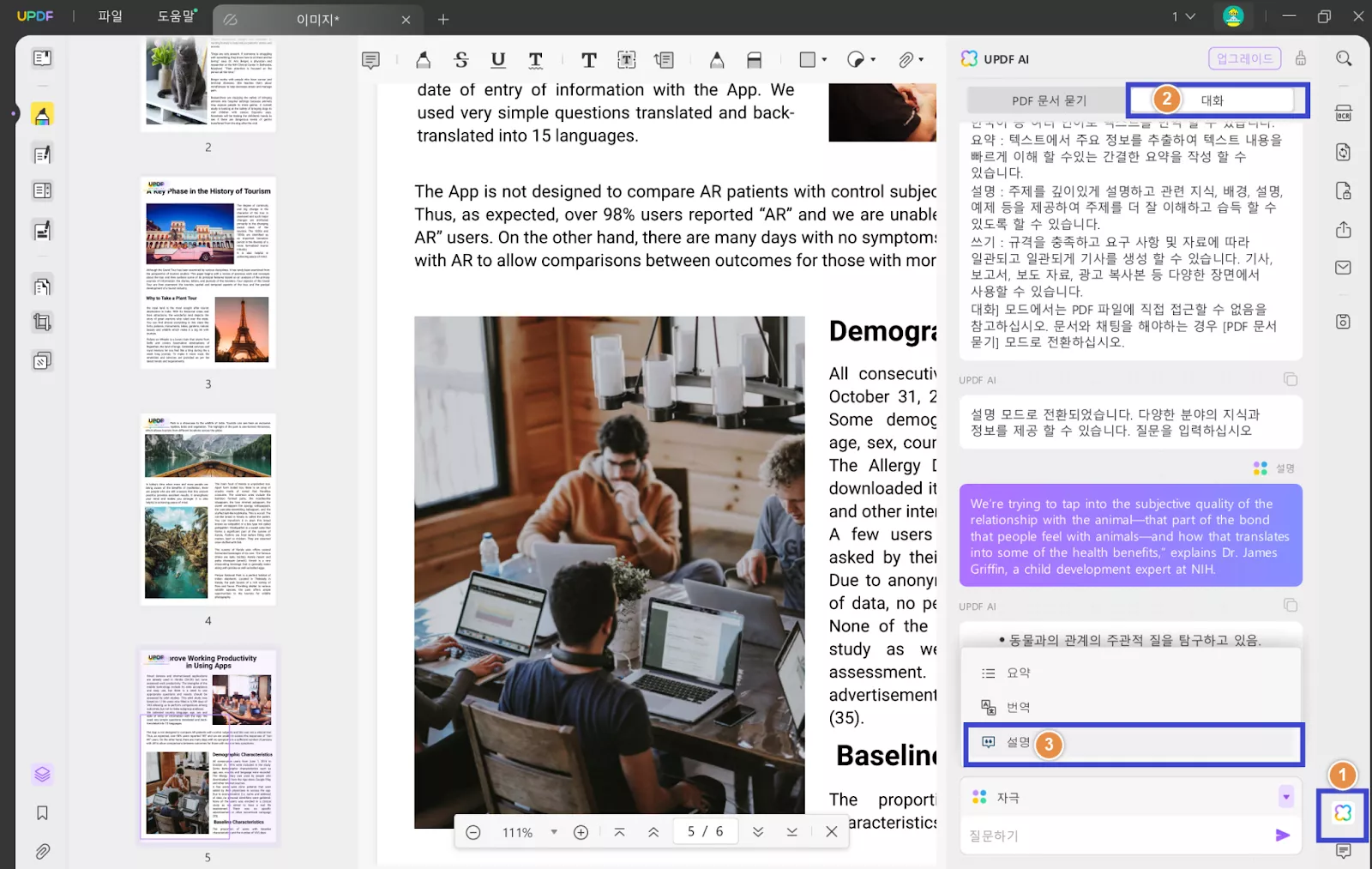Open the crop pages tool in left sidebar
Viewport: 1372px width, 869px height.
click(42, 323)
